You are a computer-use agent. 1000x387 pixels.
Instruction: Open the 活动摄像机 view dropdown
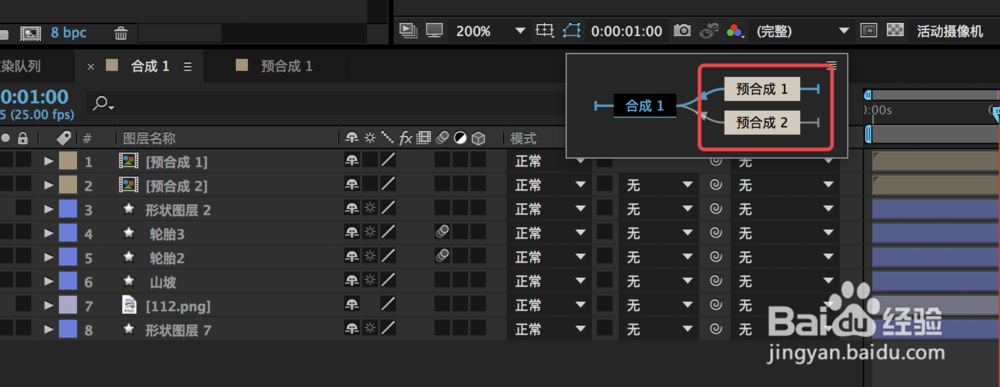(950, 31)
